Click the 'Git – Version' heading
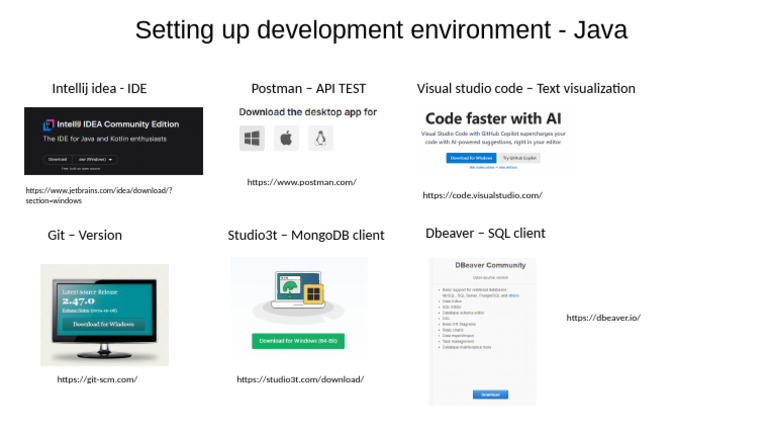Viewport: 768px width, 433px height. 85,235
